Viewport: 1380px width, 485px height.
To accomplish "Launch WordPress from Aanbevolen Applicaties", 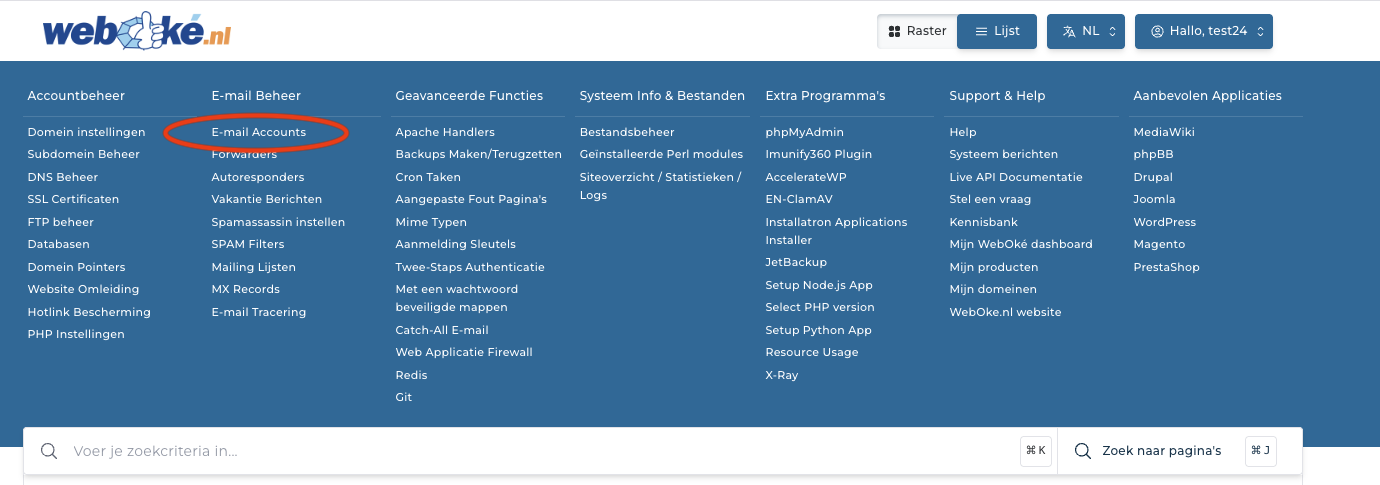I will (1164, 222).
